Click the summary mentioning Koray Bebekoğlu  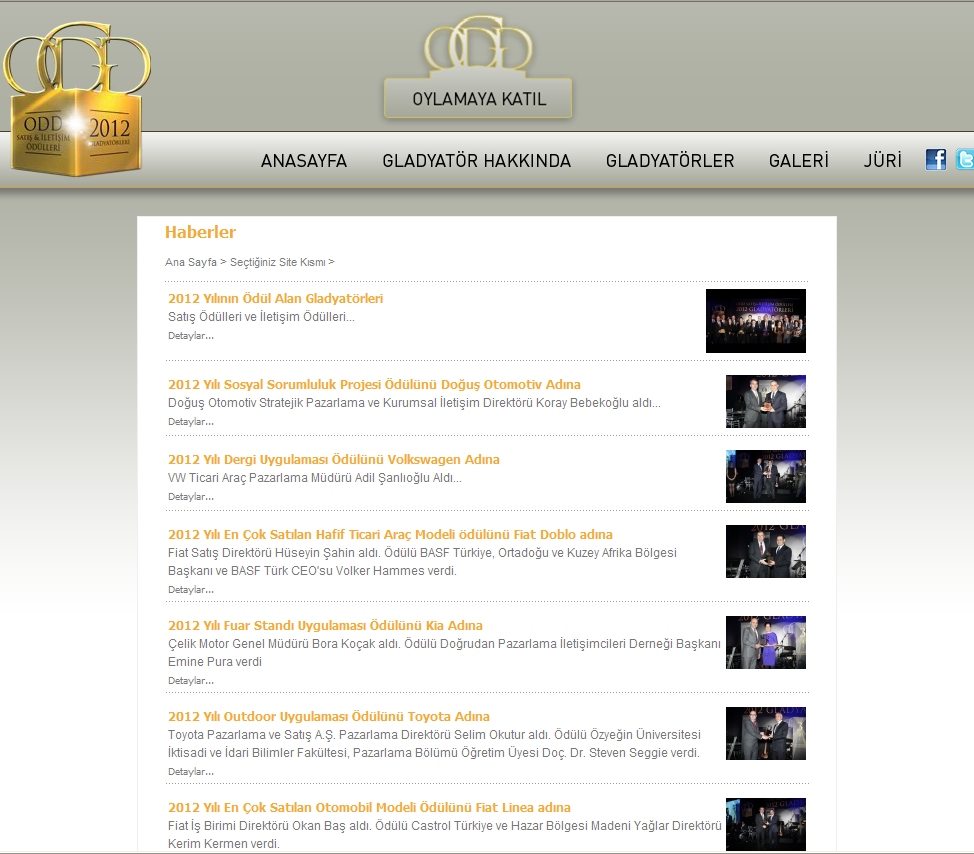[x=414, y=403]
